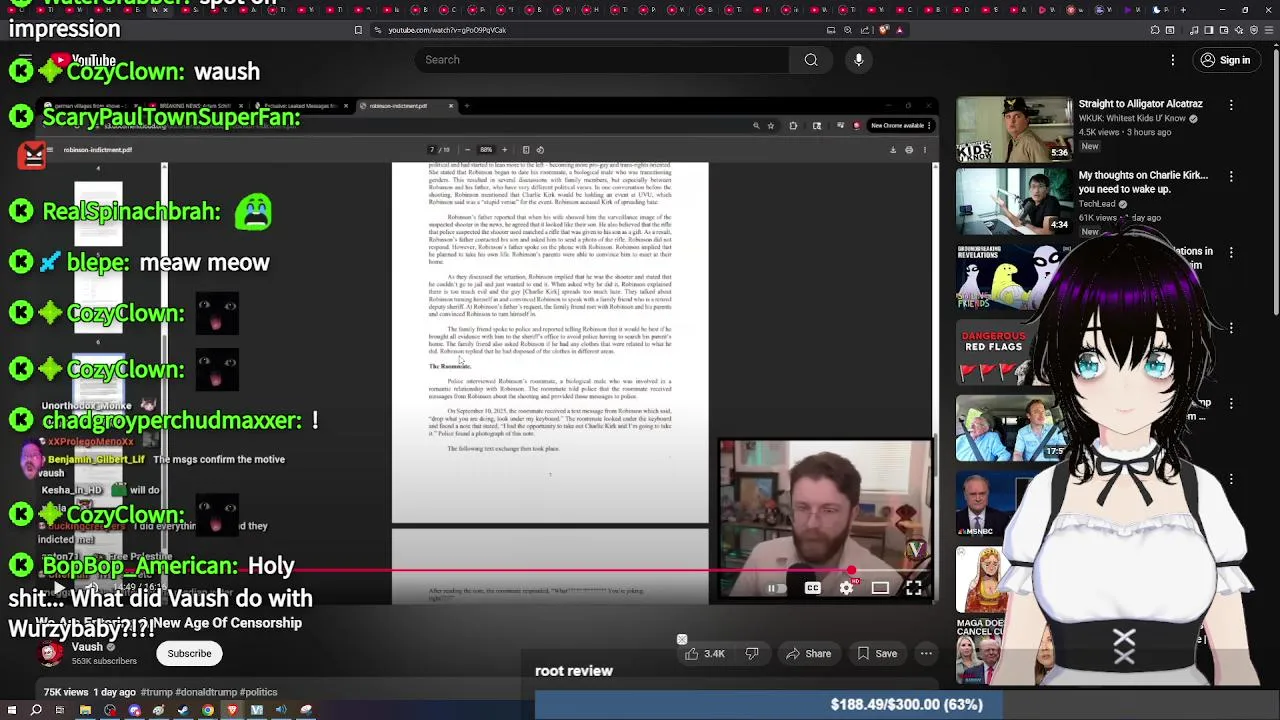Print the PDF from viewer toolbar
The height and width of the screenshot is (720, 1280).
pyautogui.click(x=909, y=150)
